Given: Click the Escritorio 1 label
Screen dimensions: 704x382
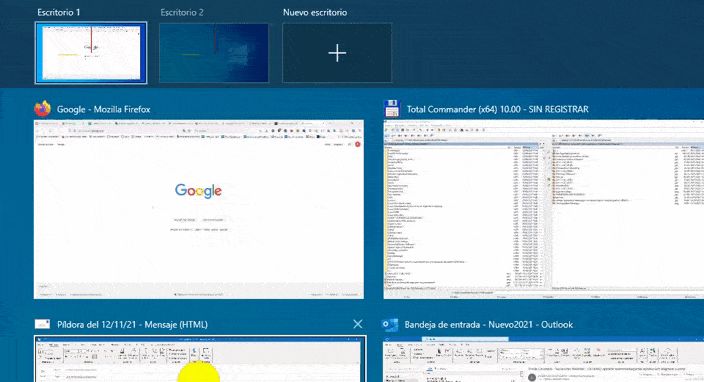Looking at the screenshot, I should click(58, 13).
